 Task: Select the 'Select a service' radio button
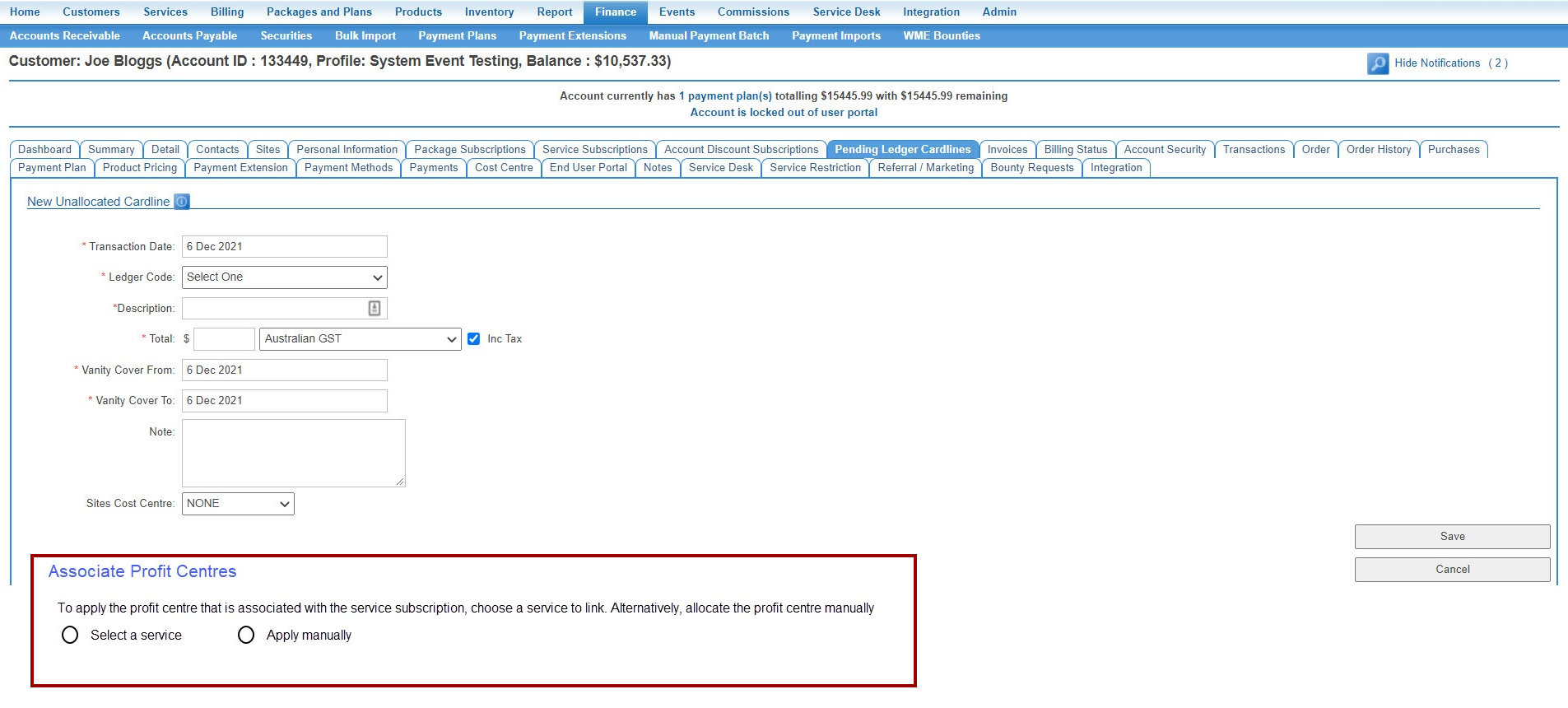70,635
